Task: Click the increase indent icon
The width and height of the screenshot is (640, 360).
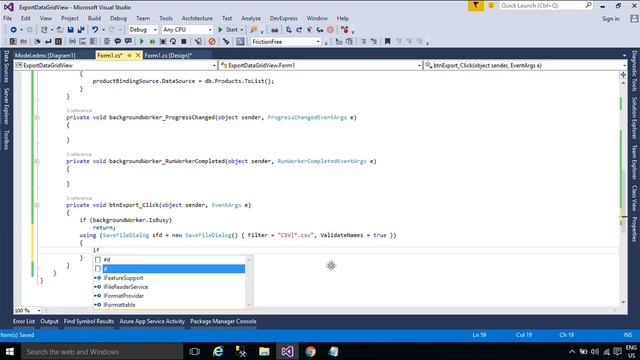Action: (373, 42)
